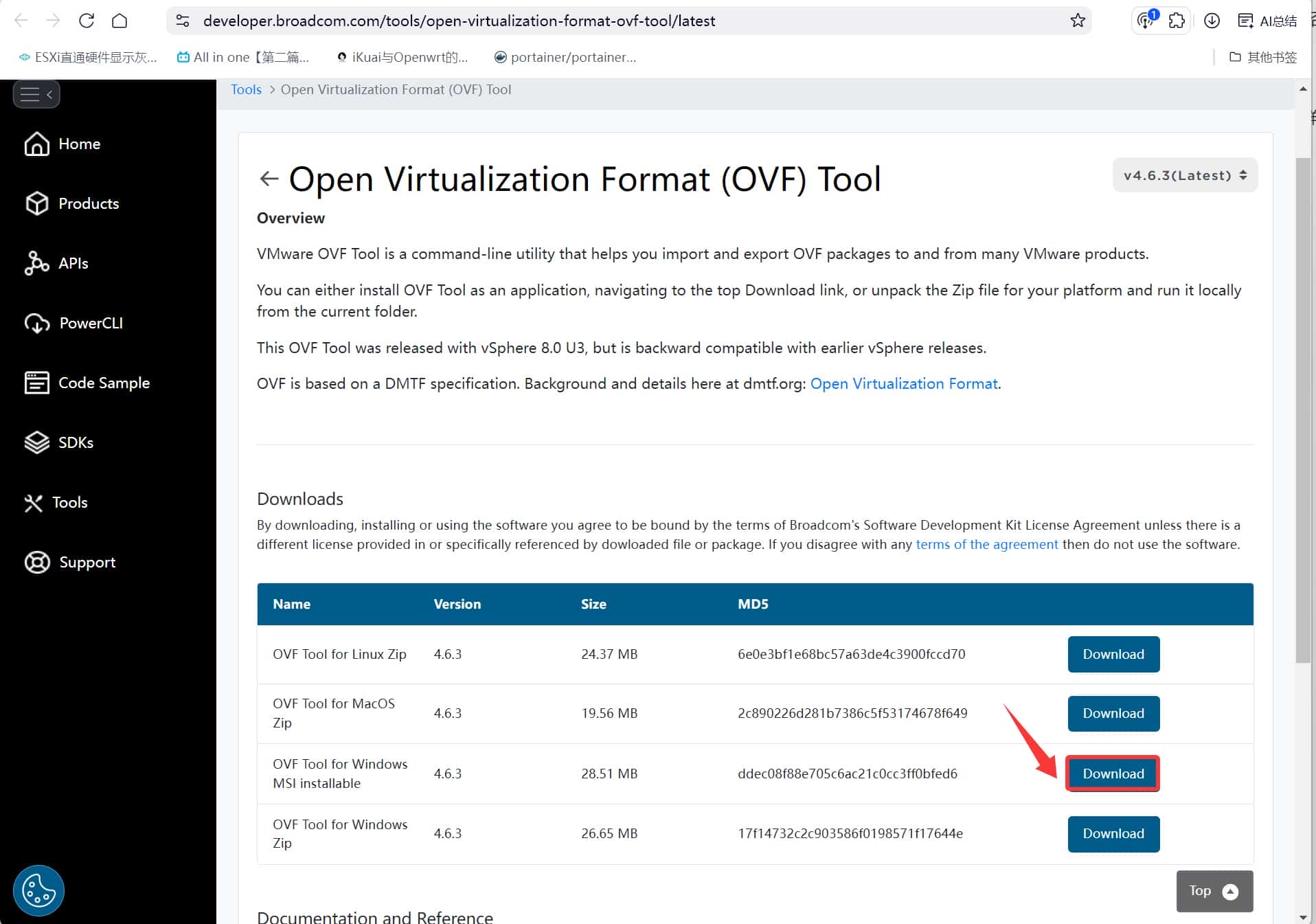This screenshot has width=1316, height=924.
Task: Collapse the sidebar navigation menu
Action: click(36, 94)
